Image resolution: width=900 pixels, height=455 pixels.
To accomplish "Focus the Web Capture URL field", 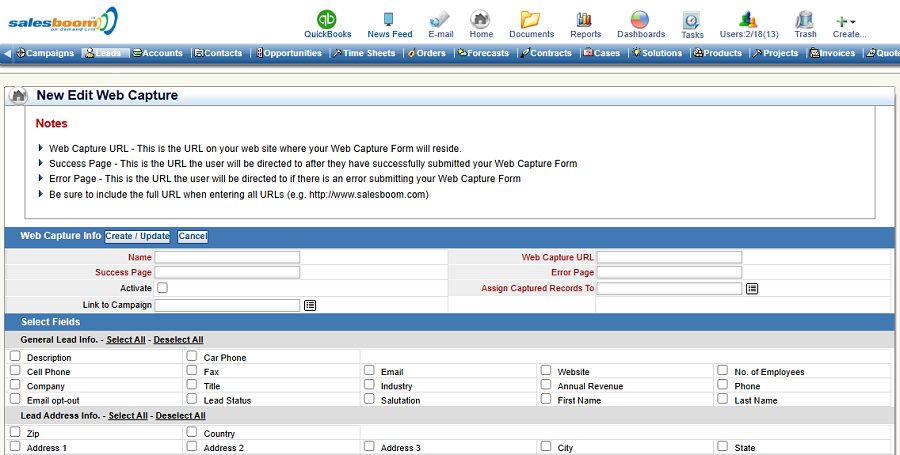I will click(x=669, y=257).
